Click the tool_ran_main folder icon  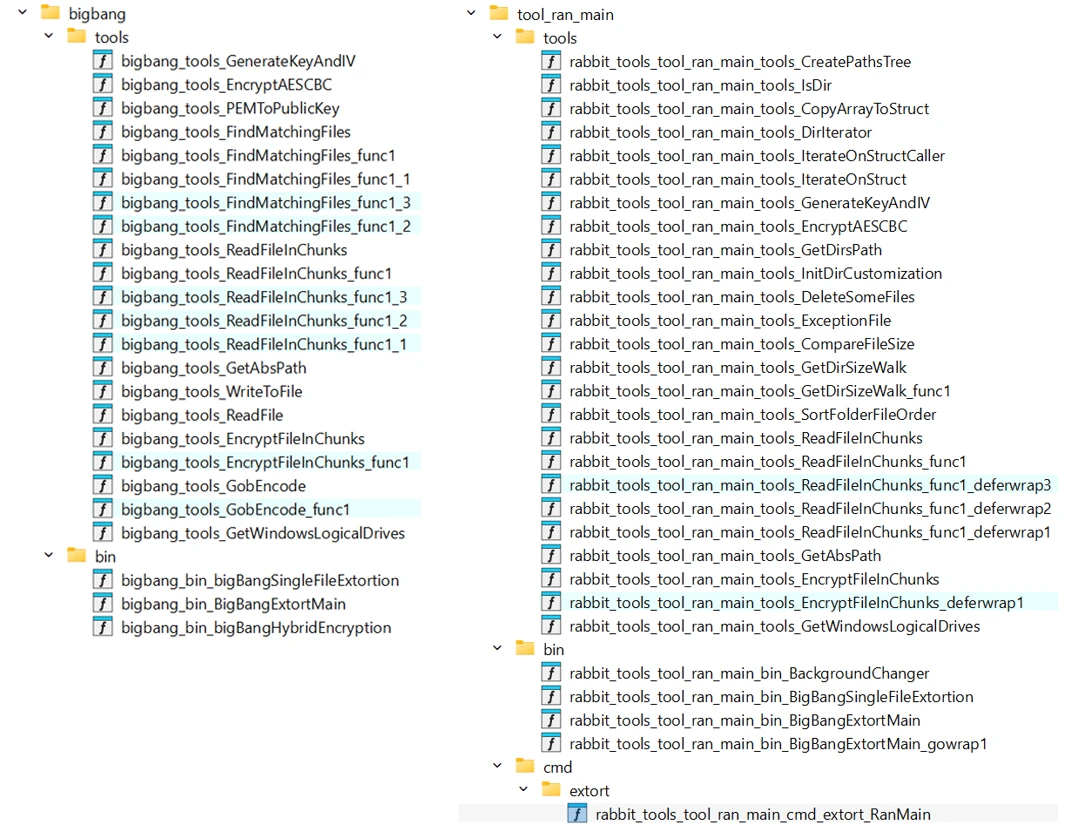point(499,12)
